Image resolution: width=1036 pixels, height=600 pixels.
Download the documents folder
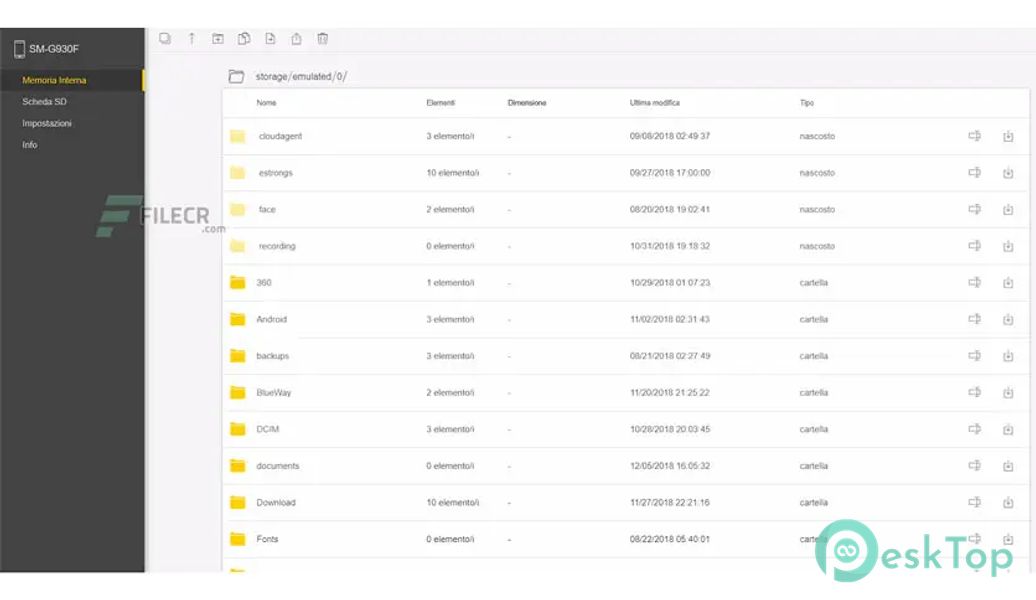pyautogui.click(x=1008, y=467)
